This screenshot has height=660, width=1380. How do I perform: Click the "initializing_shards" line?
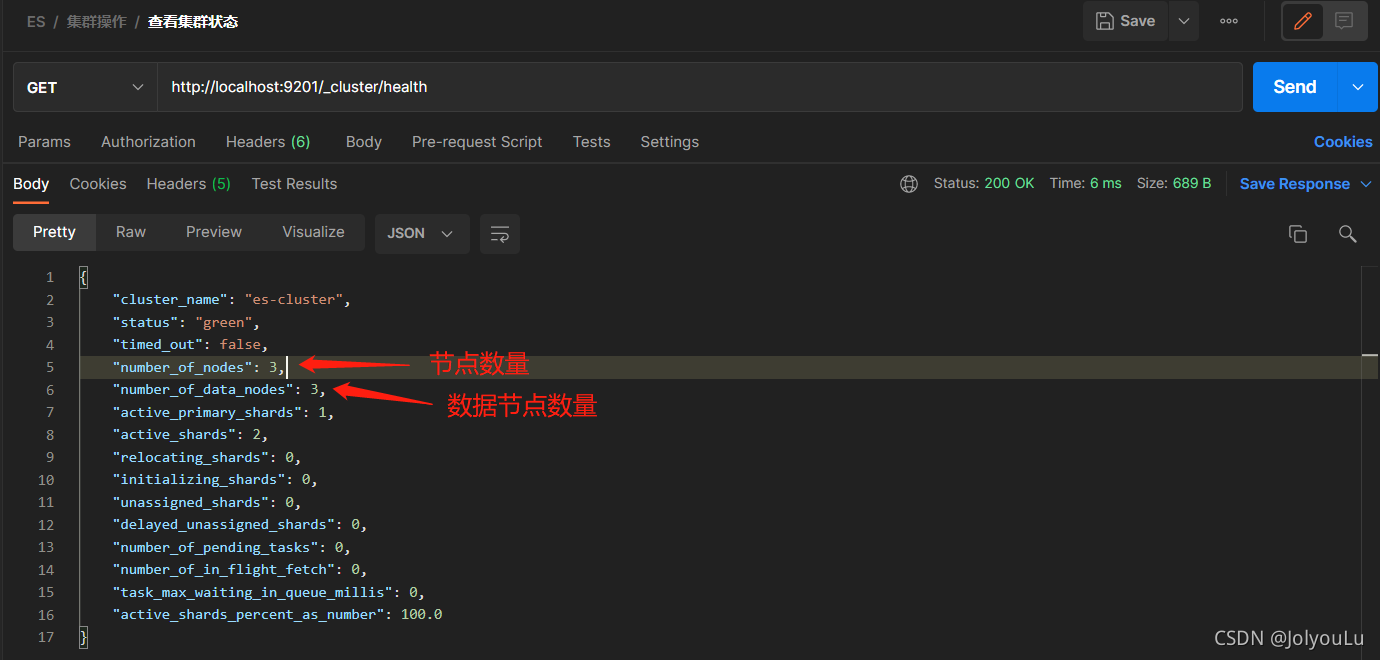(215, 479)
